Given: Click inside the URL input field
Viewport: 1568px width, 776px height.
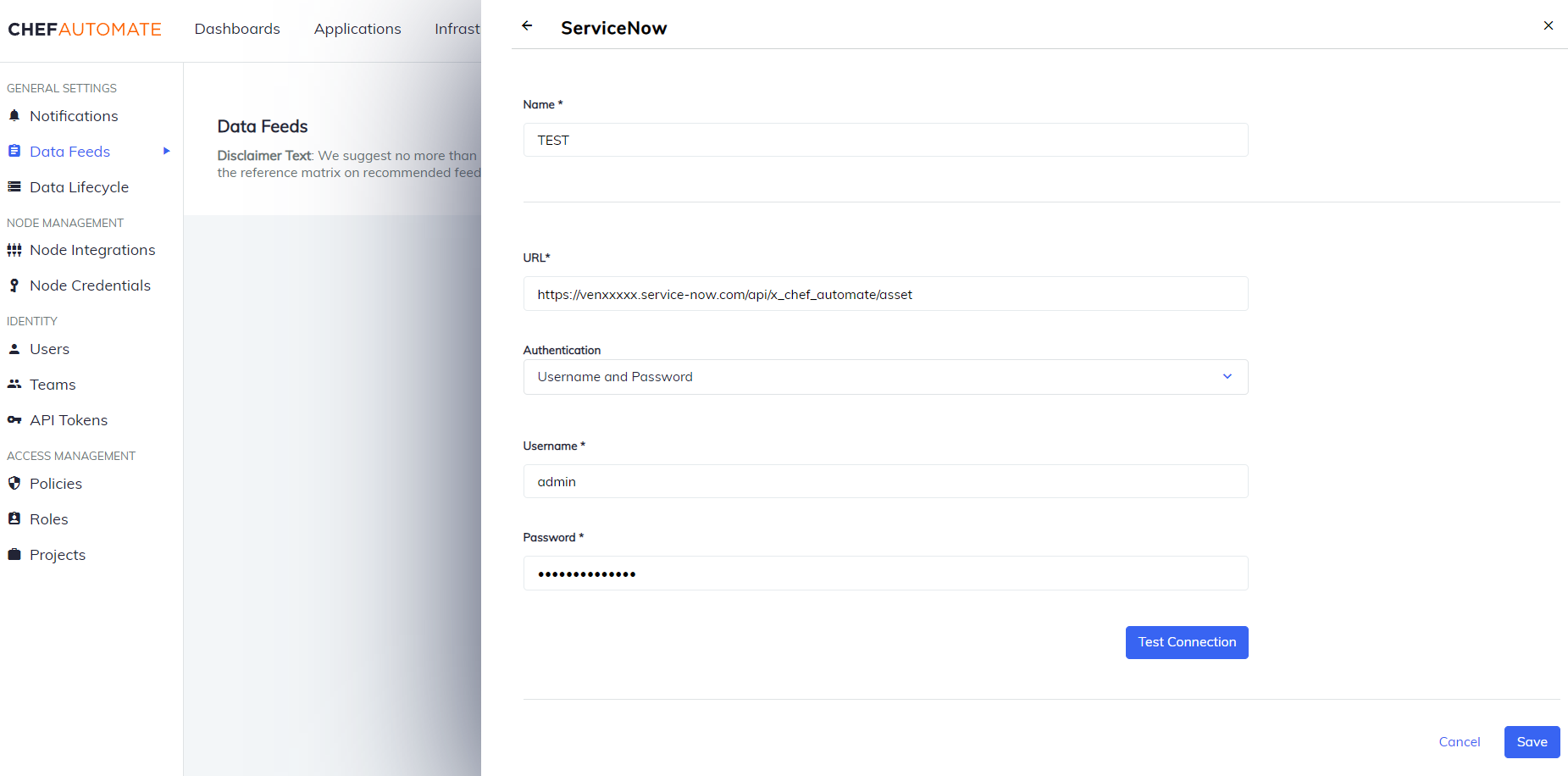Looking at the screenshot, I should pyautogui.click(x=885, y=293).
